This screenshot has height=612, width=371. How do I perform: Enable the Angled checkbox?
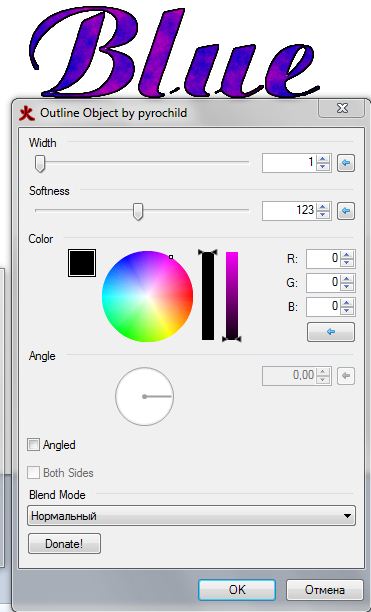point(34,445)
